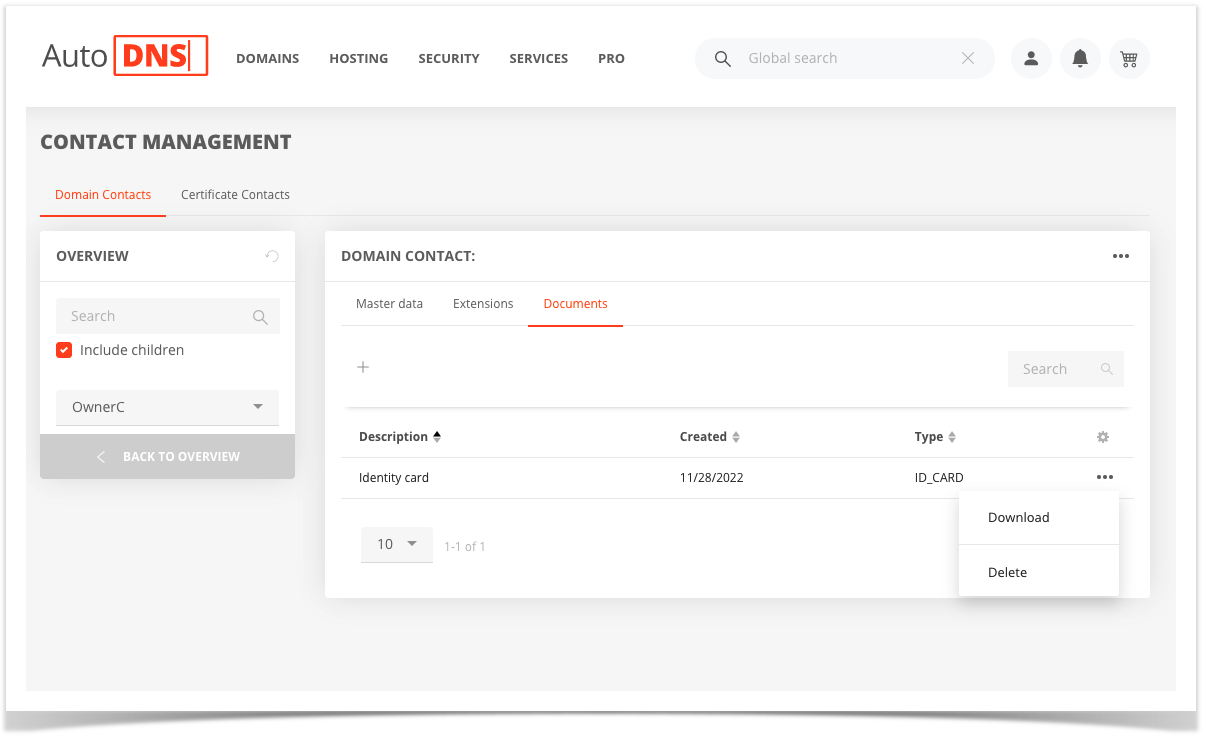Viewport: 1210px width, 740px height.
Task: Click the Overview reset/refresh icon
Action: (272, 256)
